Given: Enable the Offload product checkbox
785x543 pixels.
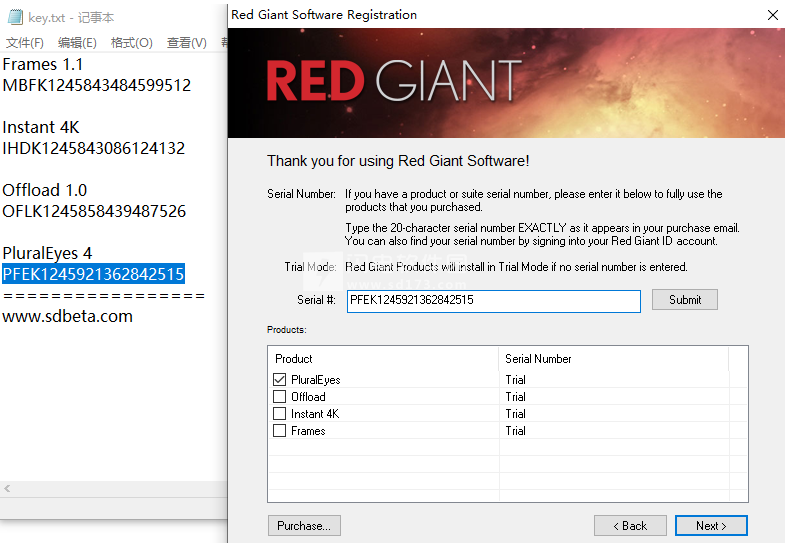Looking at the screenshot, I should (279, 397).
